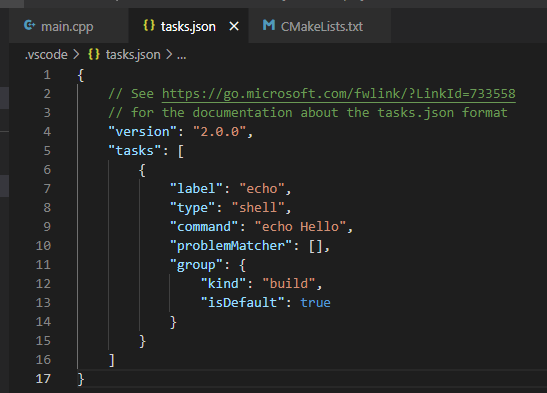Open the breadcrumb ellipsis symbol list
This screenshot has height=393, width=547.
point(181,56)
